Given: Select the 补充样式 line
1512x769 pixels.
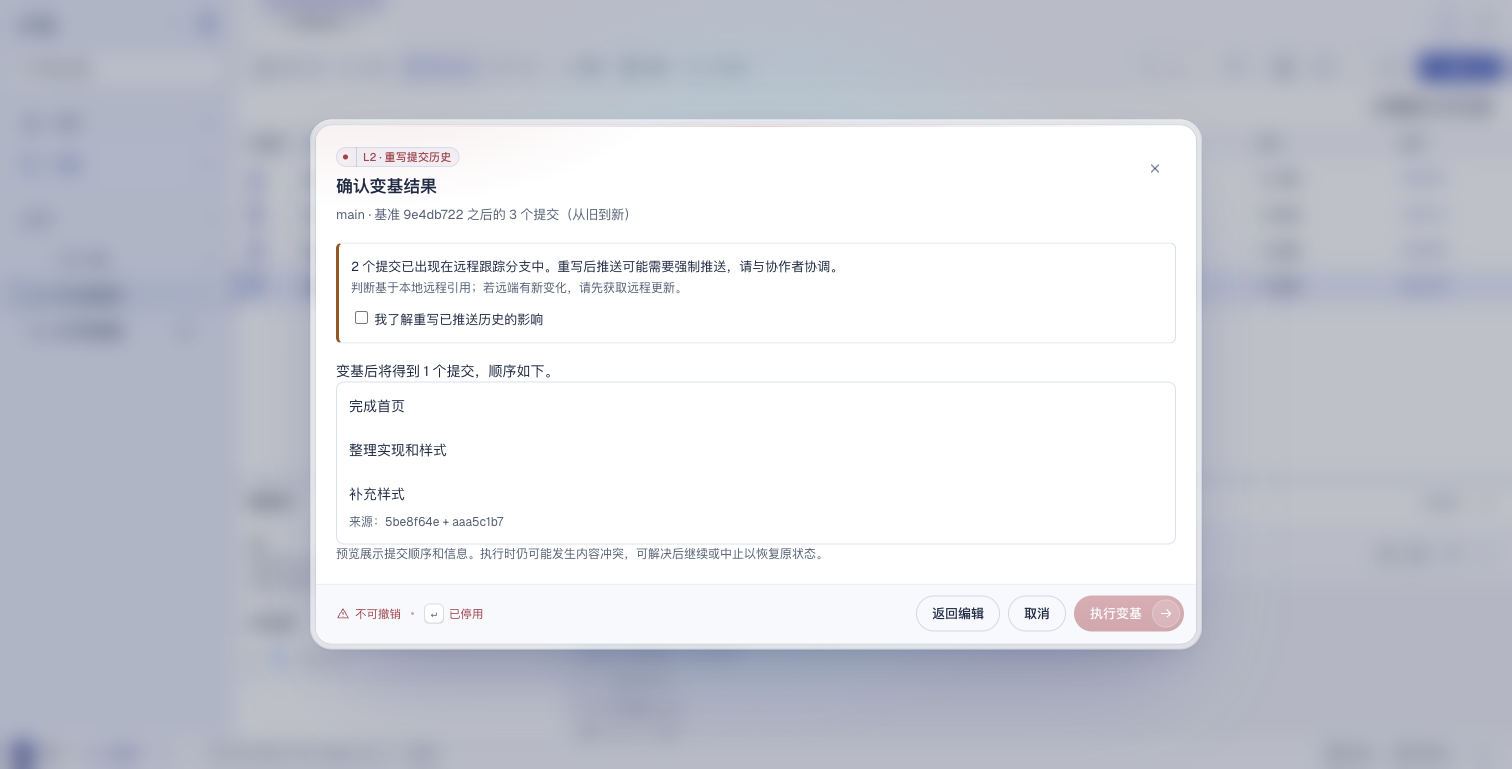Looking at the screenshot, I should pyautogui.click(x=377, y=494).
